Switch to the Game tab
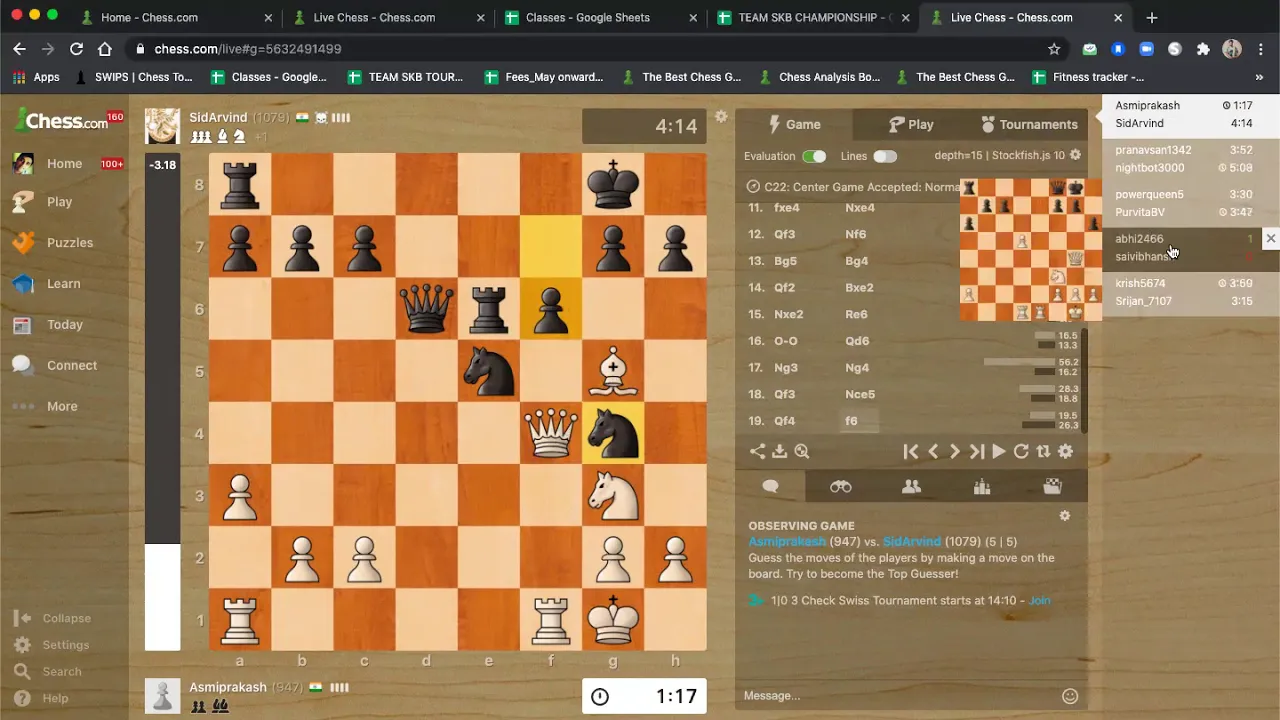Image resolution: width=1280 pixels, height=720 pixels. pyautogui.click(x=794, y=124)
